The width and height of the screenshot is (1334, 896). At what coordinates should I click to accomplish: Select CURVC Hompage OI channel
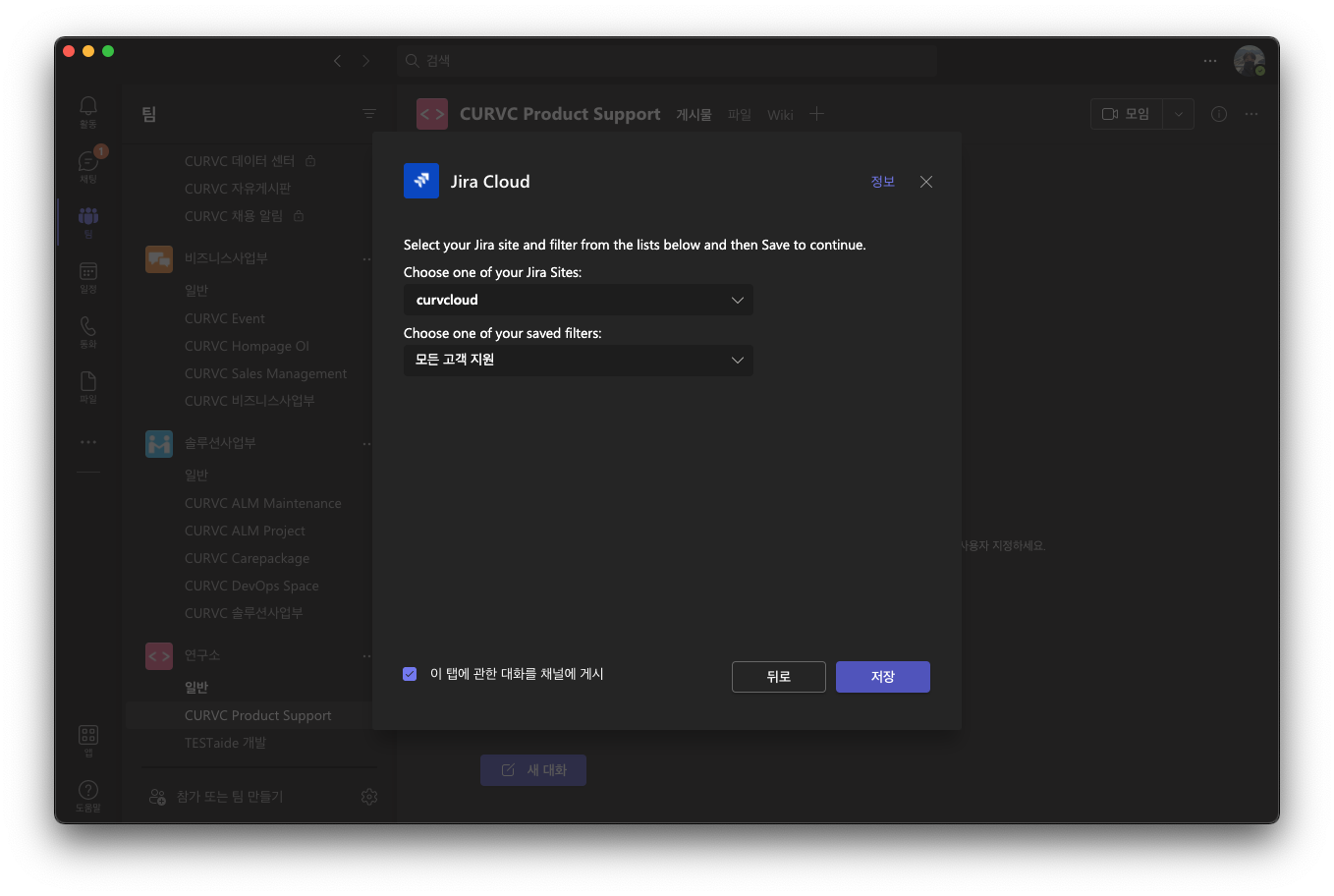point(249,346)
